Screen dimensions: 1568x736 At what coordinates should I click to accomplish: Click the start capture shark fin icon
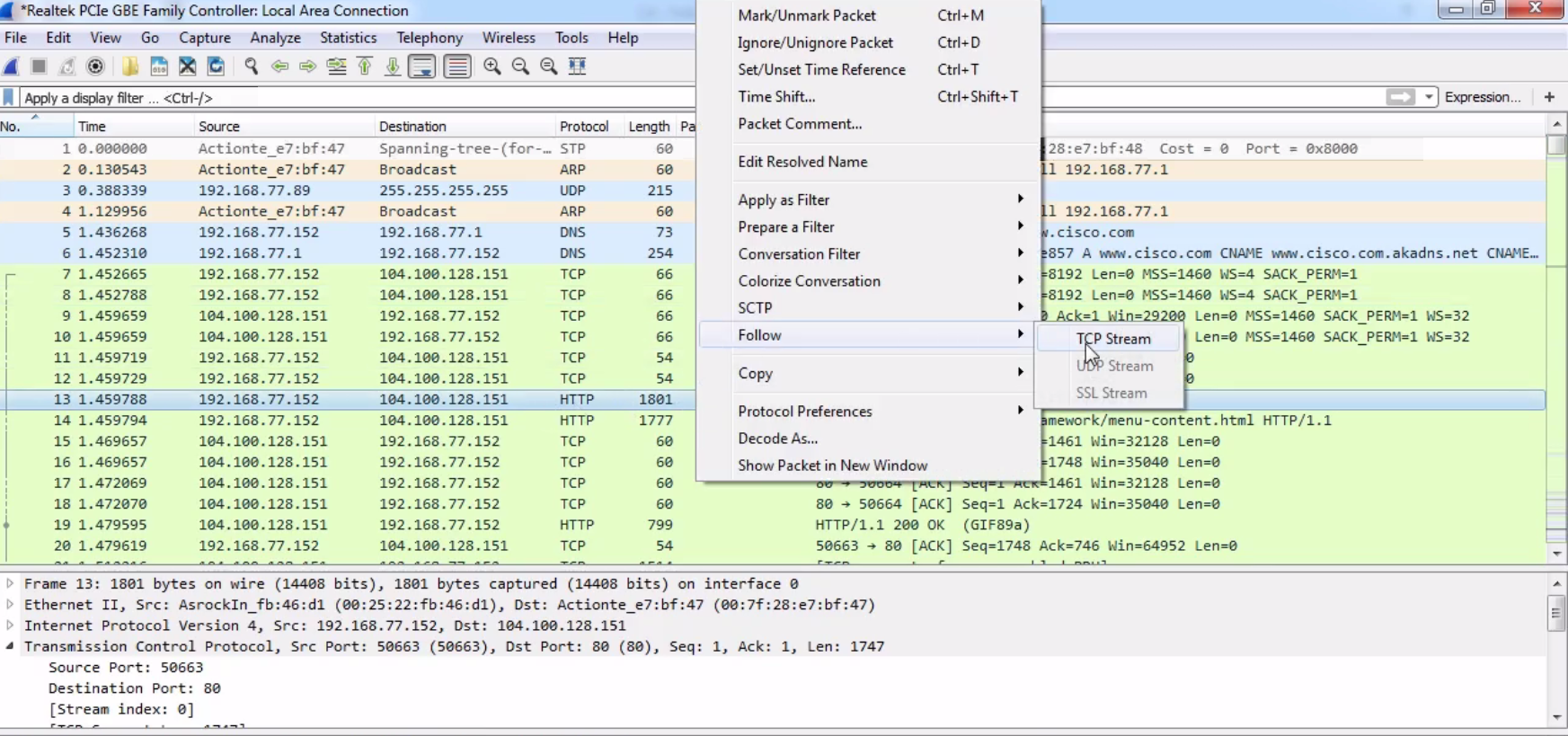[12, 67]
